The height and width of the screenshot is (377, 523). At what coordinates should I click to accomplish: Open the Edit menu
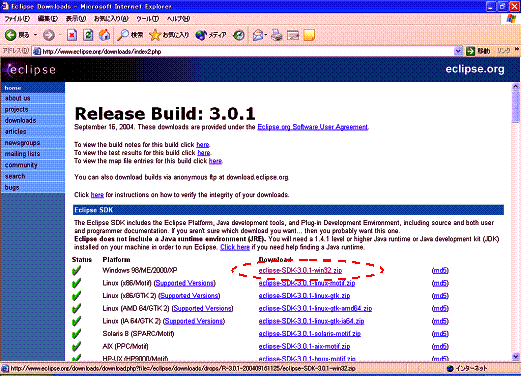pyautogui.click(x=48, y=19)
